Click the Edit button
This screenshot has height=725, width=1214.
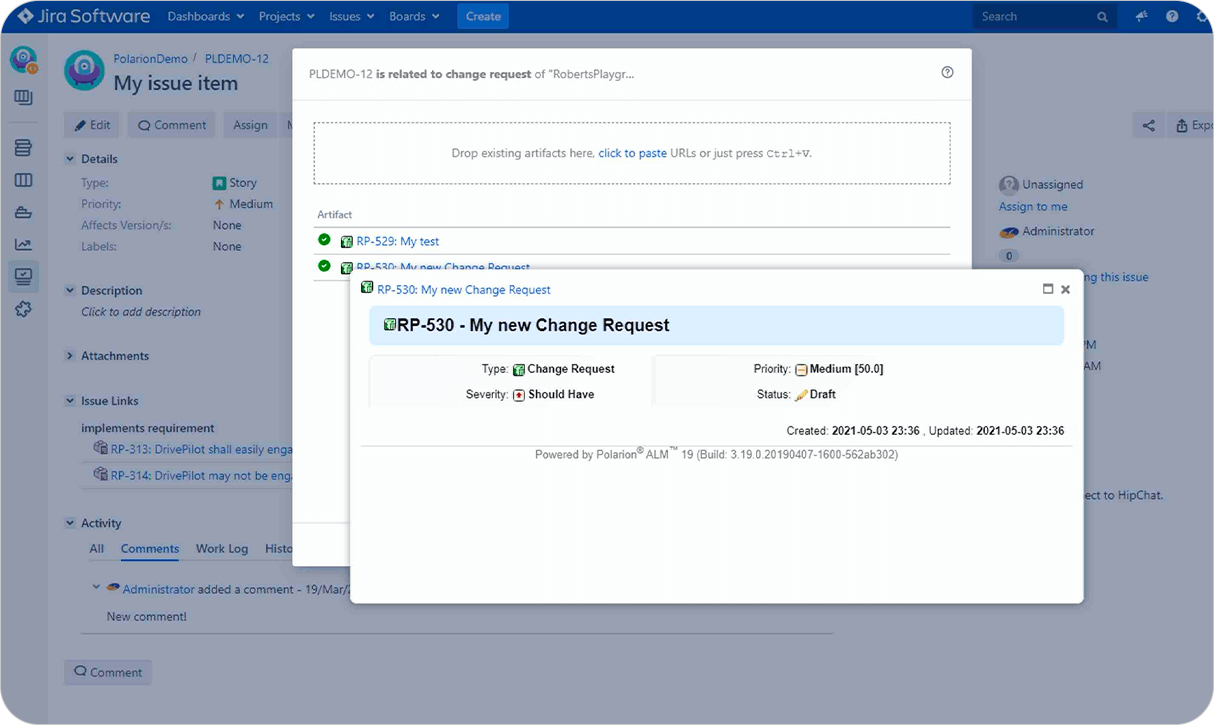(x=92, y=125)
